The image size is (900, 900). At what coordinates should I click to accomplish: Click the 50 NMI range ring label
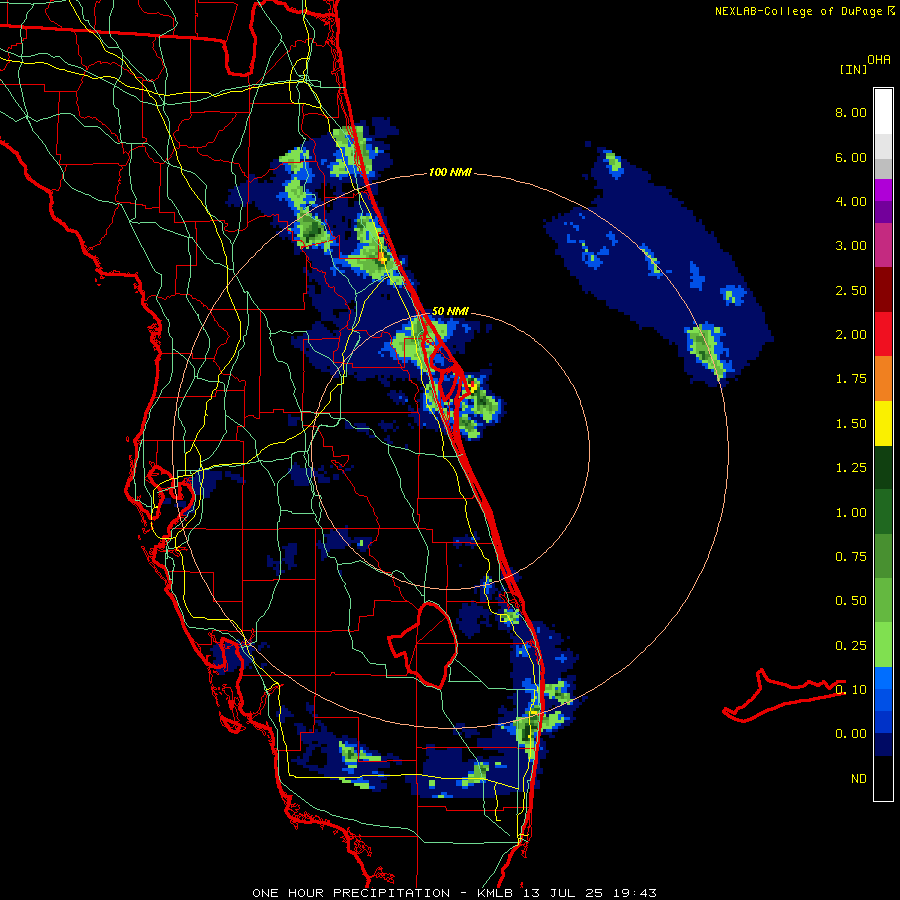450,311
